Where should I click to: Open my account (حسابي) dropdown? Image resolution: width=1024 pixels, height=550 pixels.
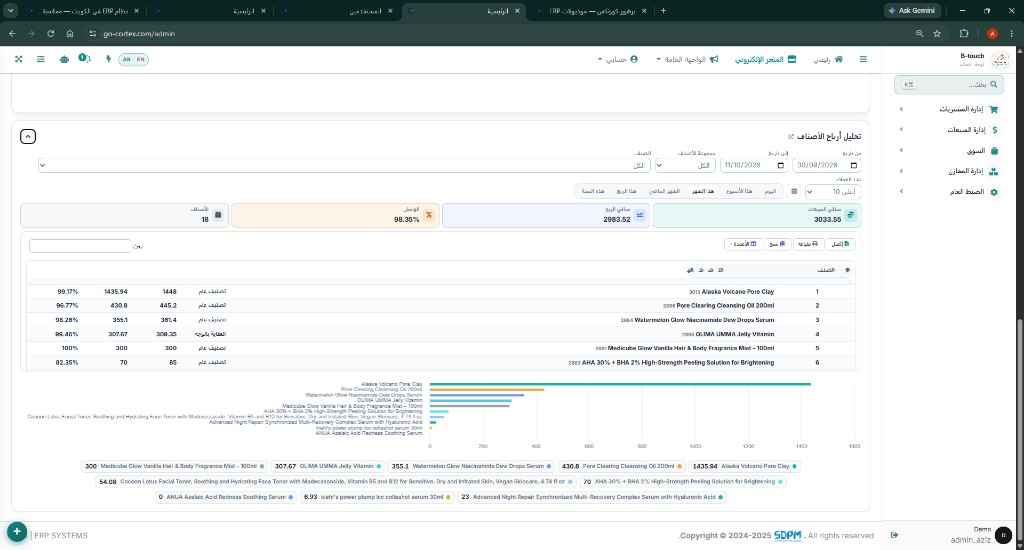coord(617,59)
